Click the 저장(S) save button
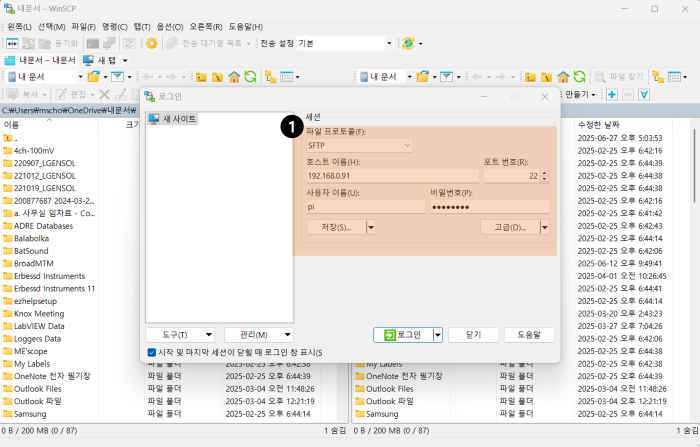700x447 pixels. 336,227
